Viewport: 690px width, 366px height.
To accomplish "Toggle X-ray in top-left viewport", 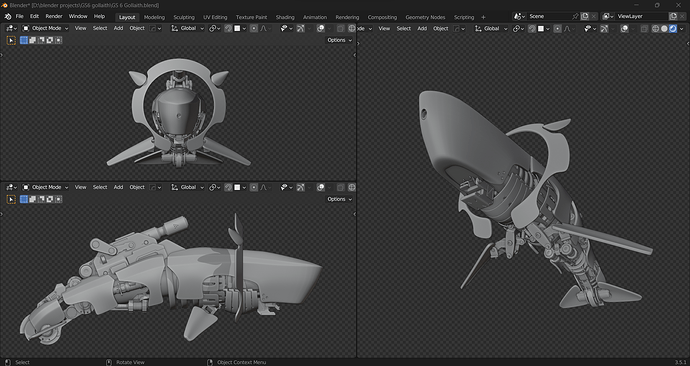I will [x=341, y=28].
